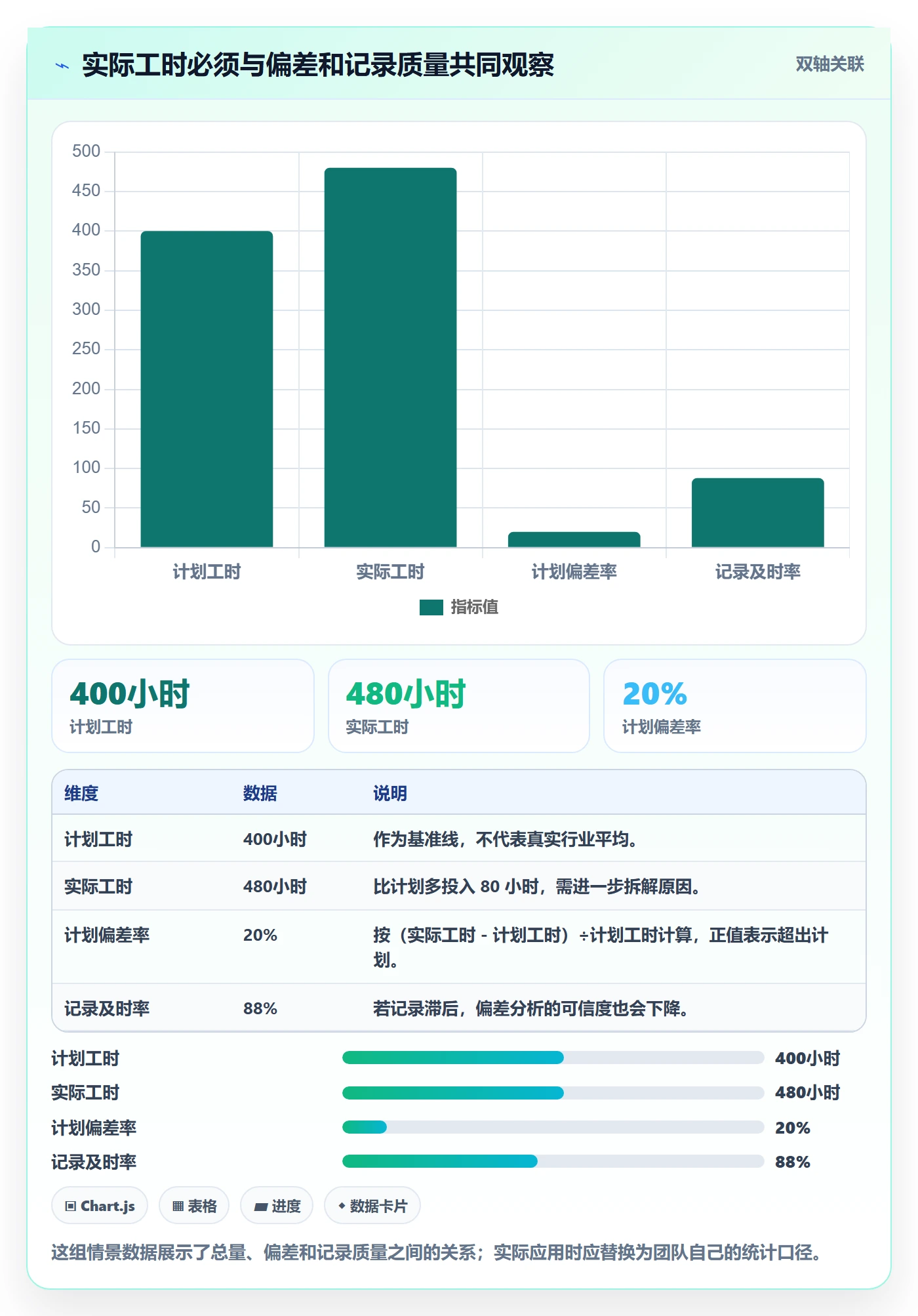Select the 400小时 计划工时 data card
Image resolution: width=918 pixels, height=1316 pixels.
click(x=183, y=706)
